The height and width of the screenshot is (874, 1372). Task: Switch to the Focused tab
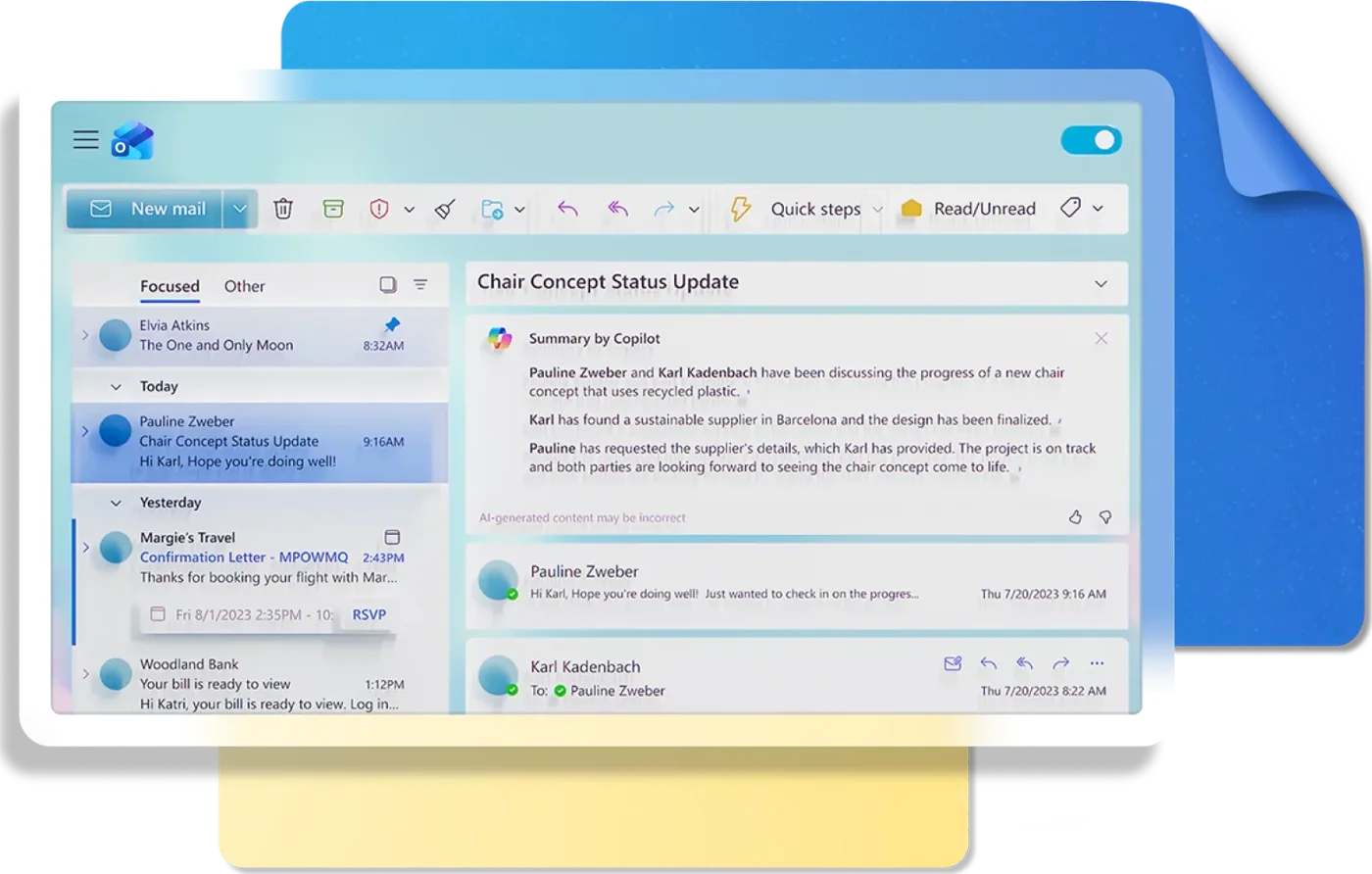point(170,286)
